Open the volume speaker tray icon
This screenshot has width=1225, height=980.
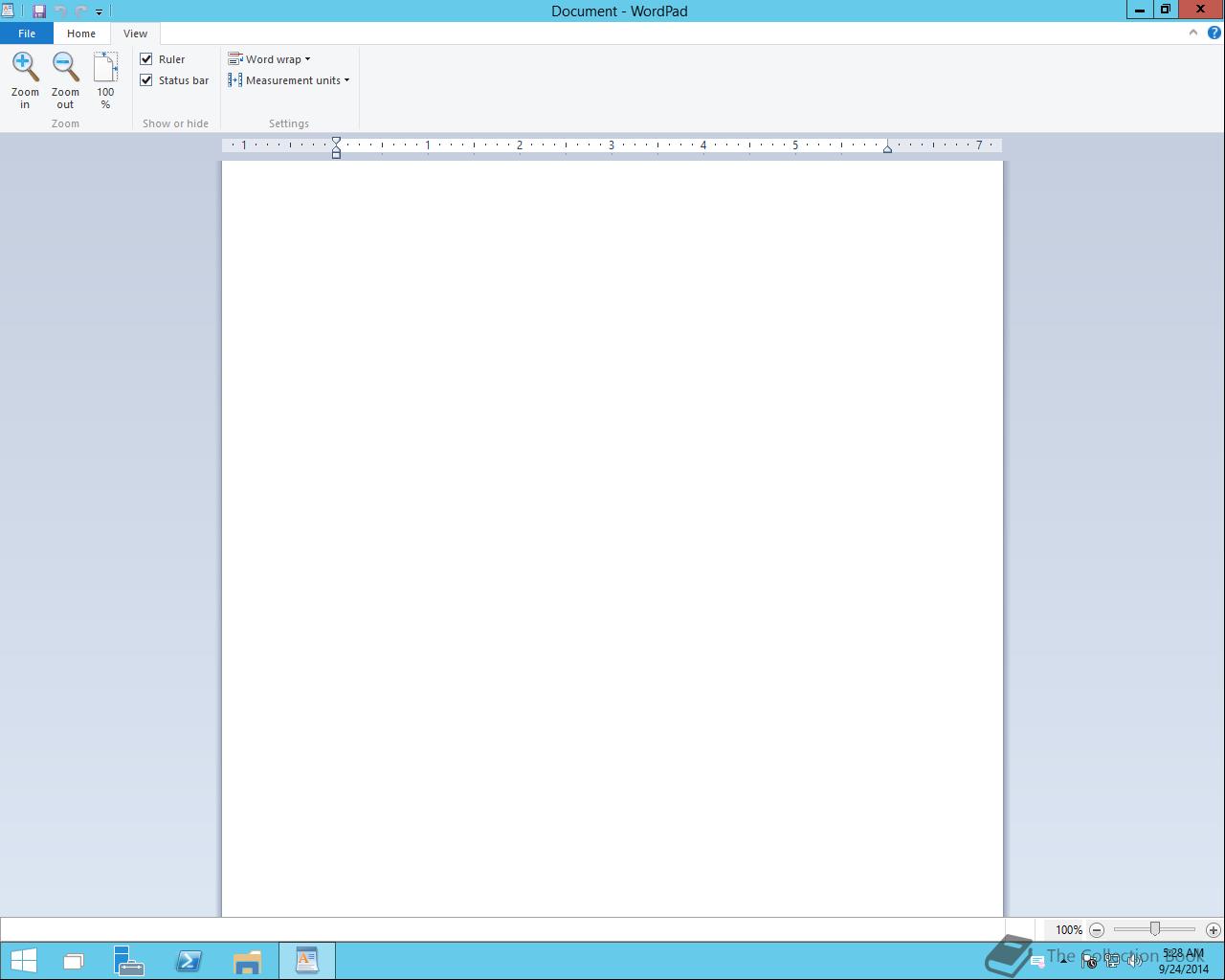click(x=1136, y=962)
